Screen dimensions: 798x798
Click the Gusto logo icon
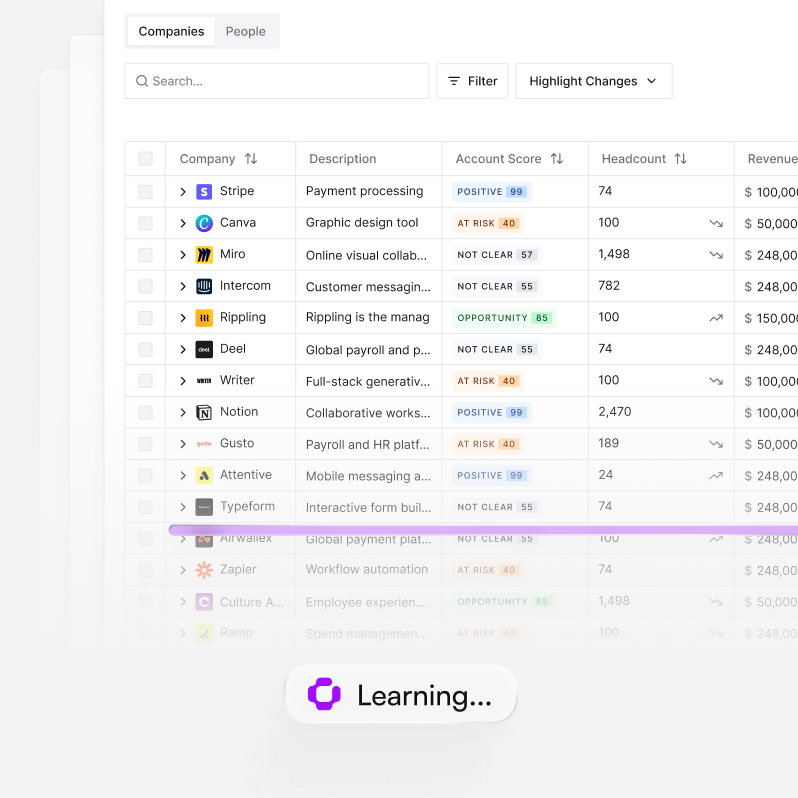point(204,444)
